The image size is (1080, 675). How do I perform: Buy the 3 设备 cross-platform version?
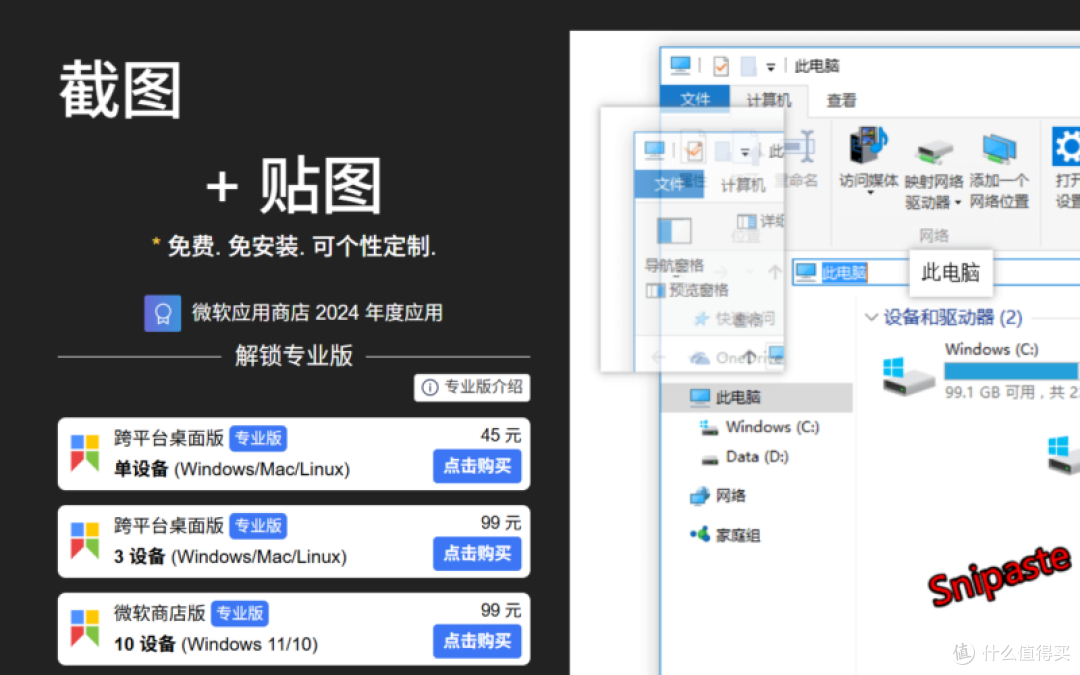point(477,554)
